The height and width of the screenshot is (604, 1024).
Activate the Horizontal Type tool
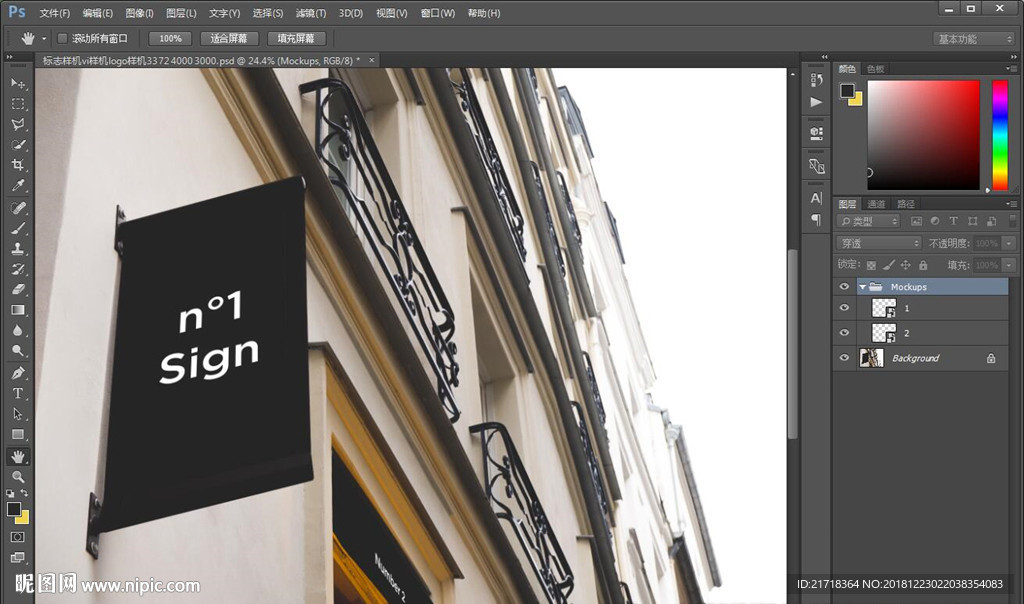coord(18,393)
